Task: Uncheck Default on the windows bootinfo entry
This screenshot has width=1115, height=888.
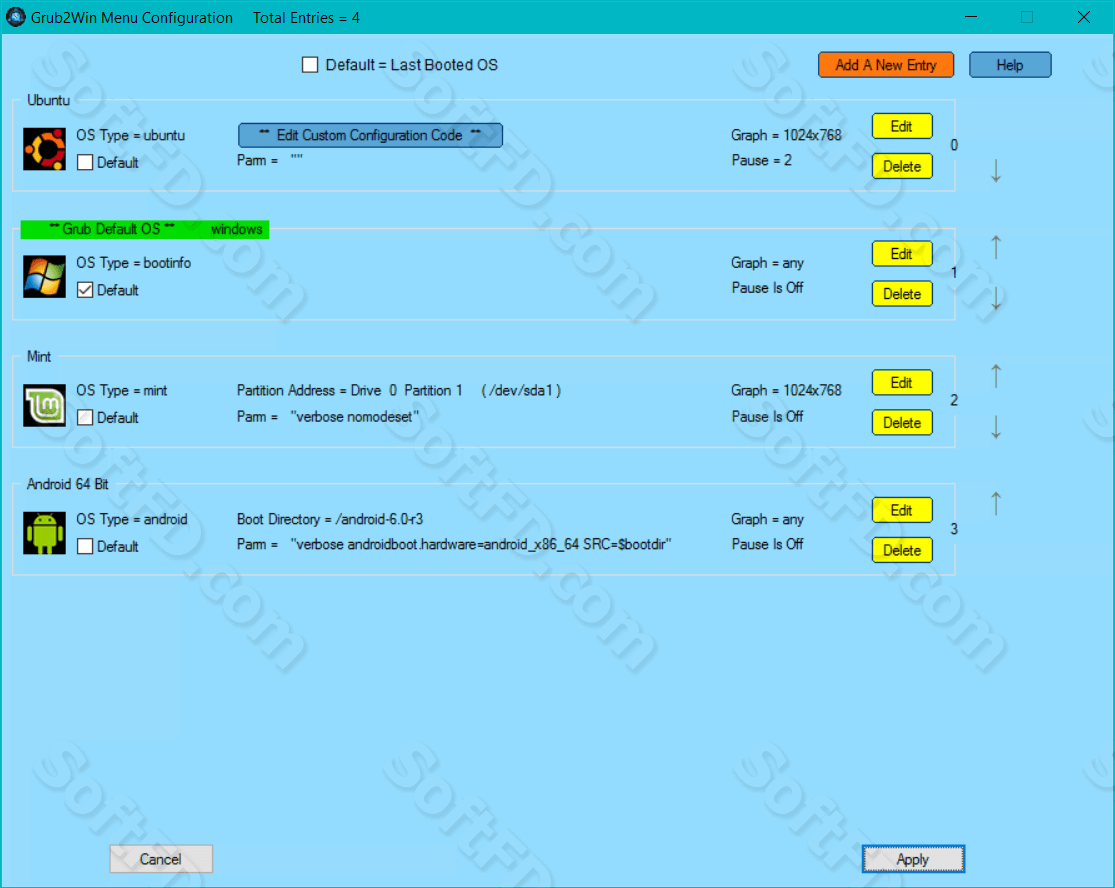Action: pos(85,289)
